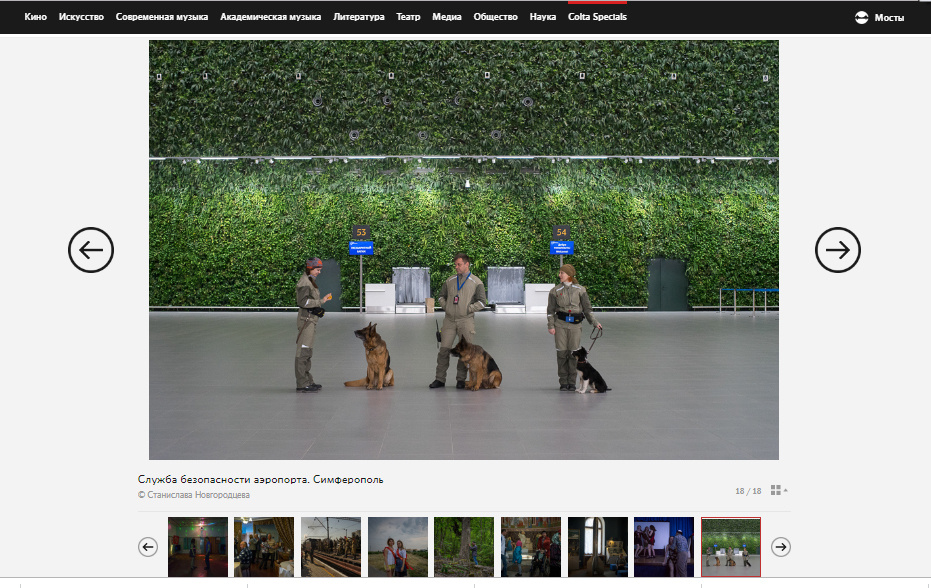Open the Наука section
931x588 pixels.
[x=543, y=17]
